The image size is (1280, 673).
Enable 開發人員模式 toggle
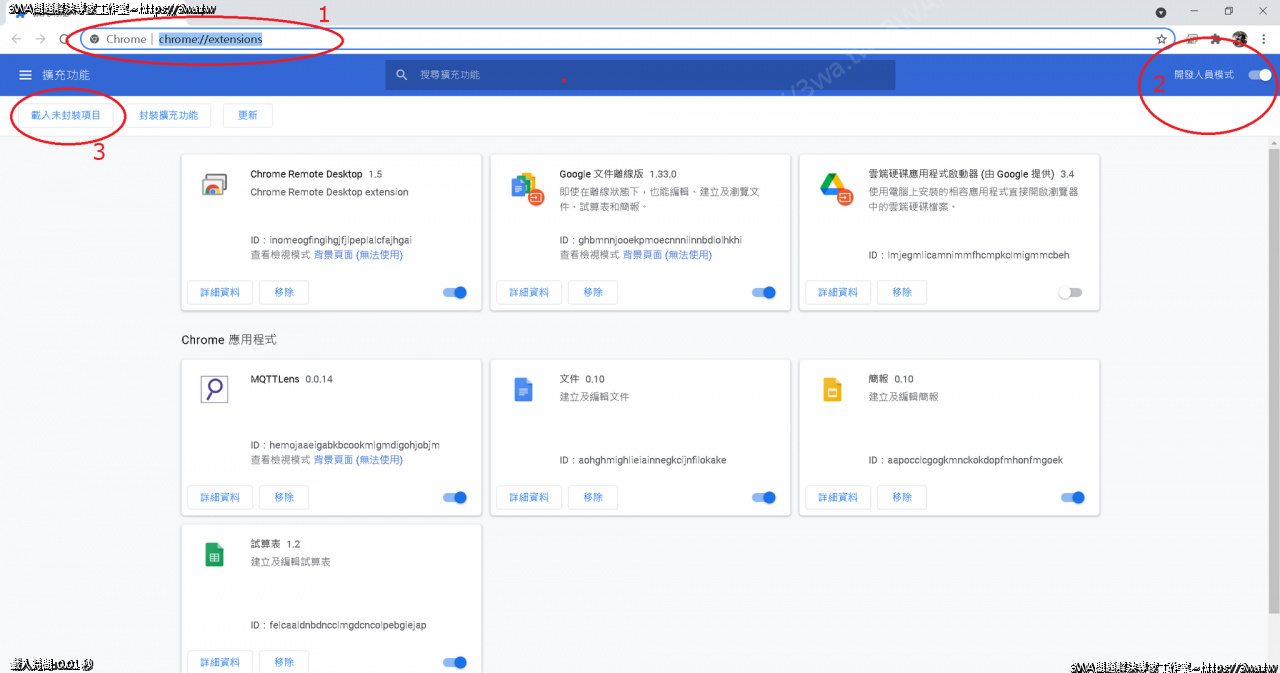click(x=1258, y=75)
